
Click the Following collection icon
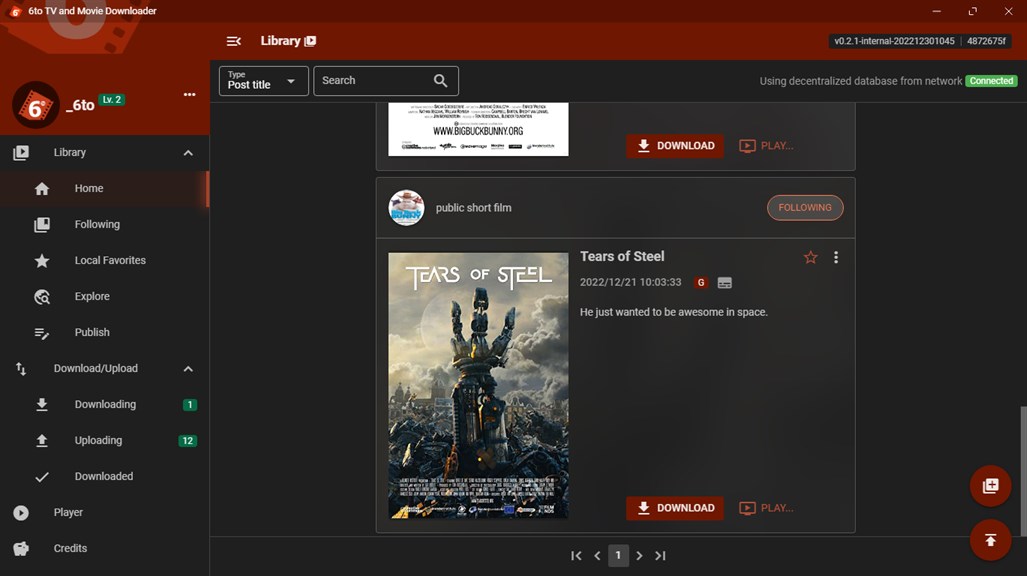[42, 225]
